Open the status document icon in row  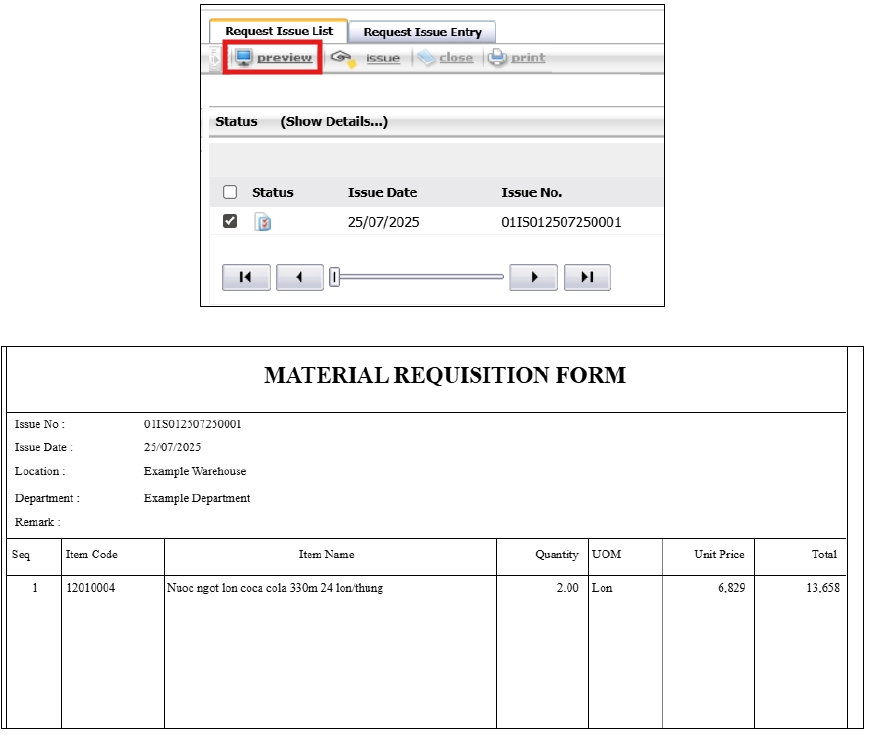tap(263, 222)
